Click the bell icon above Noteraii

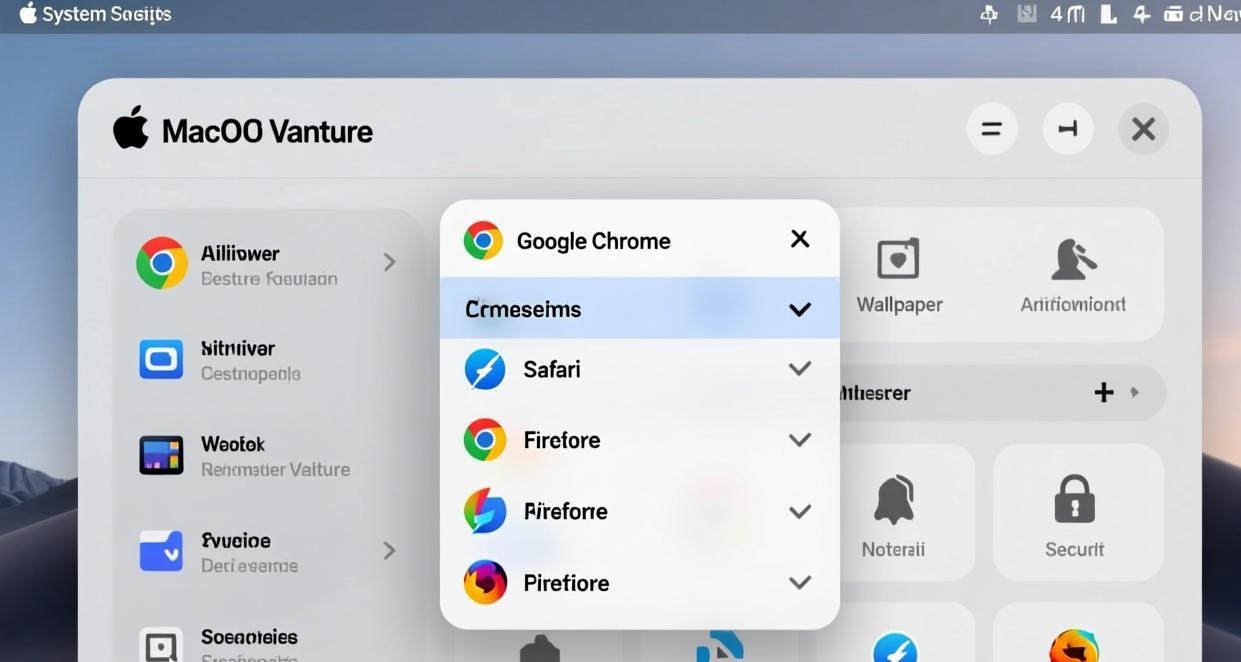(894, 500)
